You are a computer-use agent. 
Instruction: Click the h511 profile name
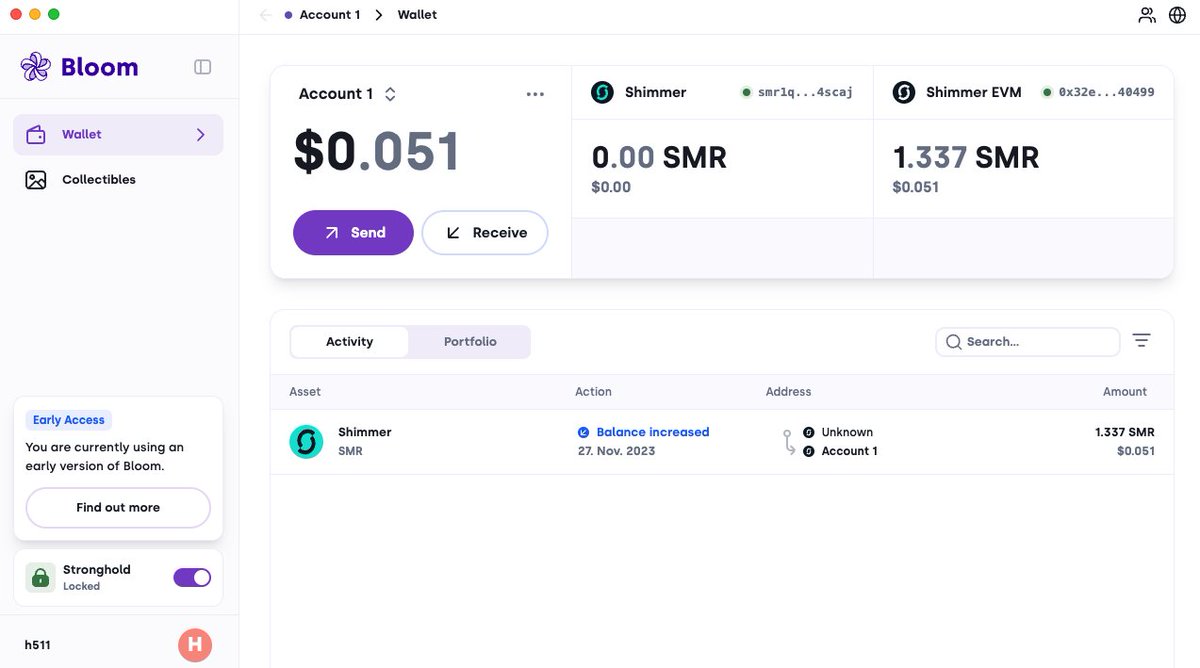tap(38, 645)
